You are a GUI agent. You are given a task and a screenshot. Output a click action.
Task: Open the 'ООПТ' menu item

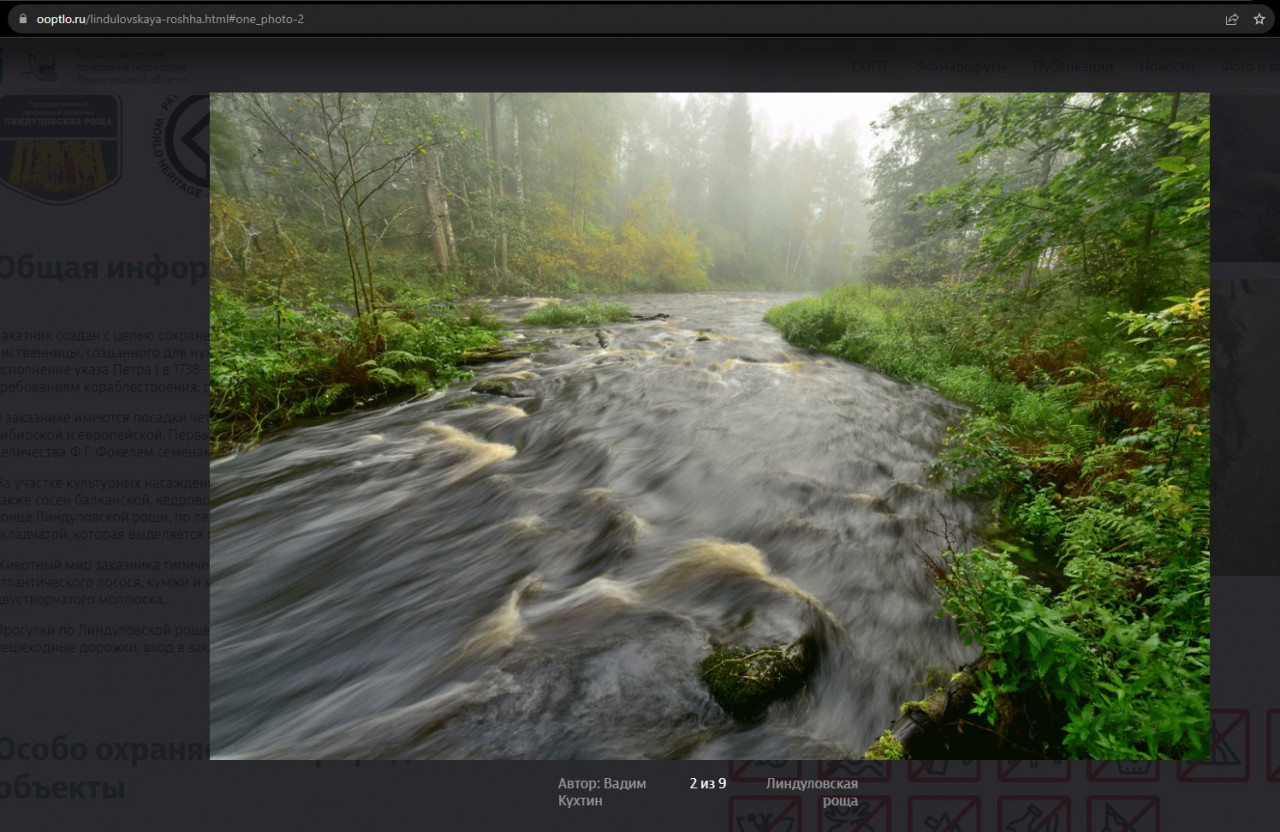pos(869,66)
